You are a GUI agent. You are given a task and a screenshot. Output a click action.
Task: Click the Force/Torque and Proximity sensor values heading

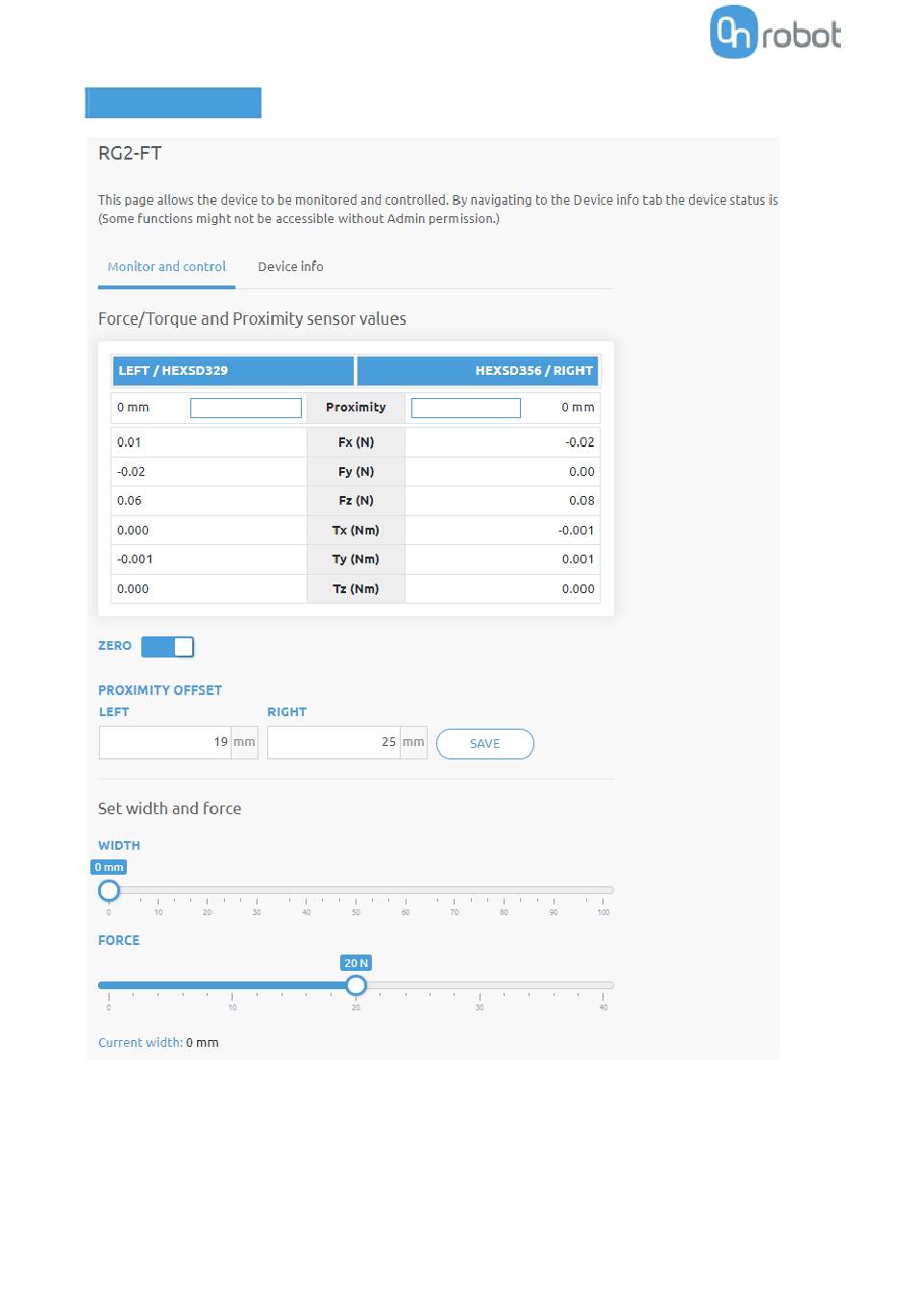click(252, 319)
